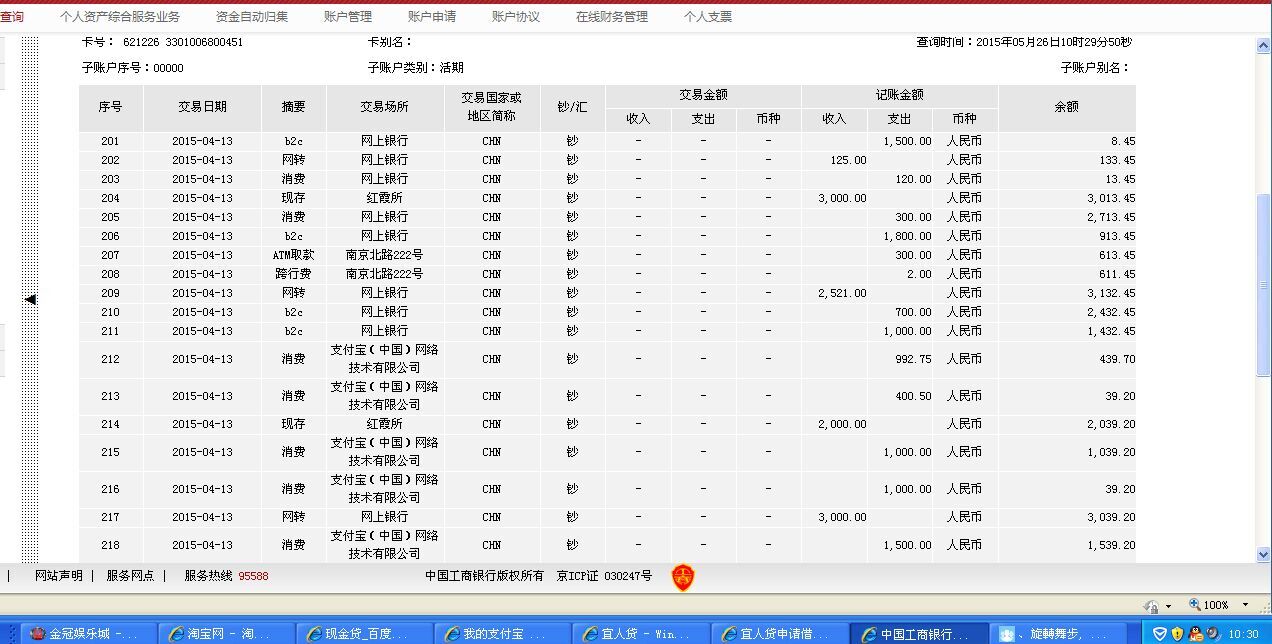
Task: Click the 服务网点 footer link
Action: click(130, 576)
